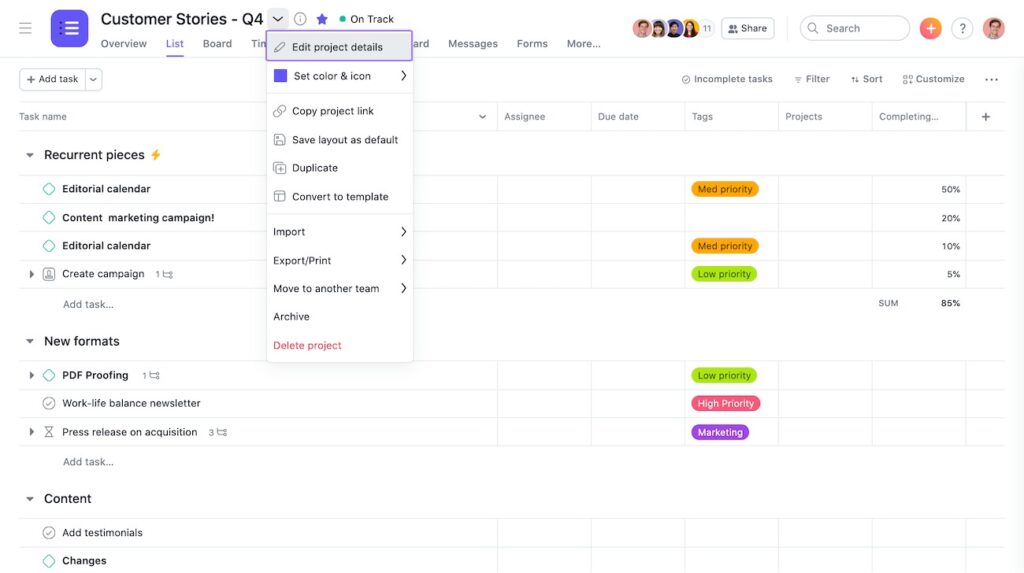Click the orange plus quick-add button
The height and width of the screenshot is (573, 1024).
930,28
